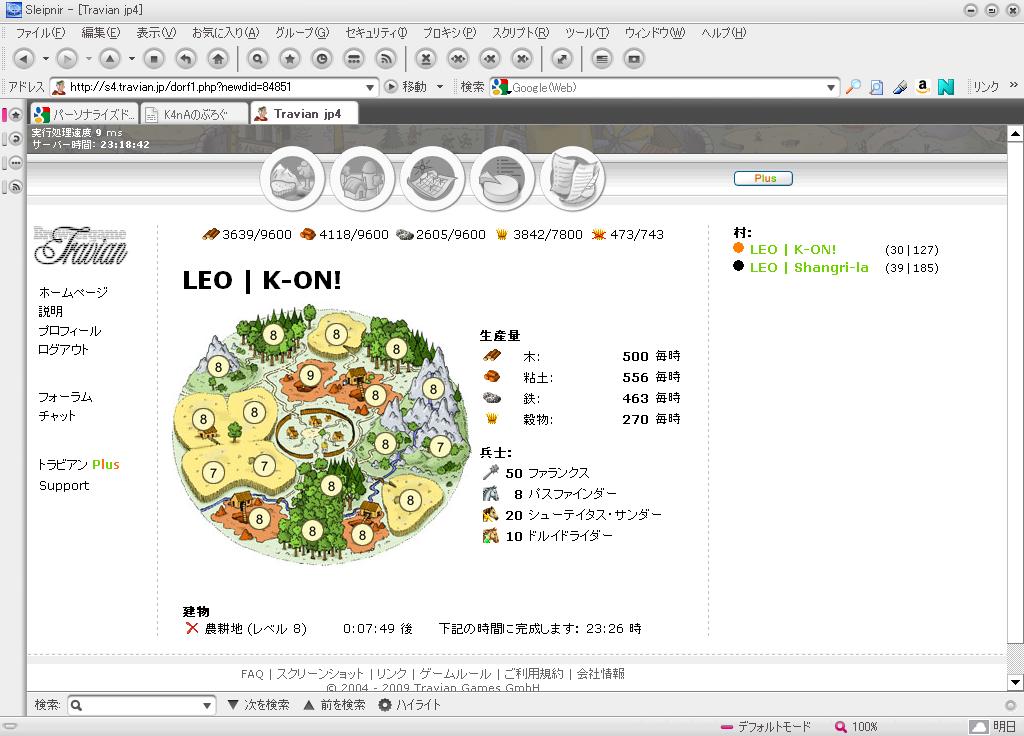Click the 100% zoom indicator in status bar

[x=857, y=726]
